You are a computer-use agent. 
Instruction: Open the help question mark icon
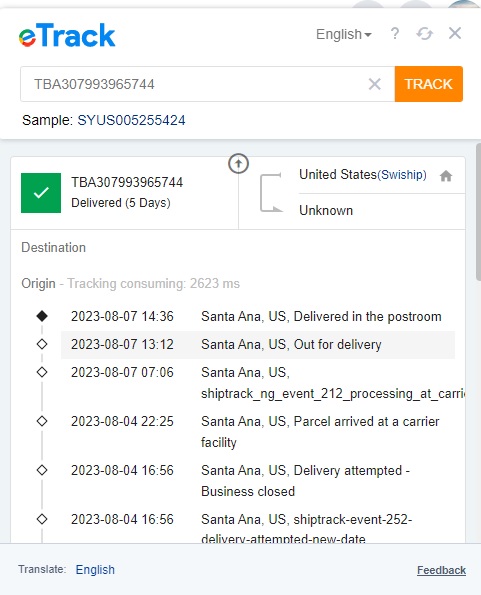395,34
